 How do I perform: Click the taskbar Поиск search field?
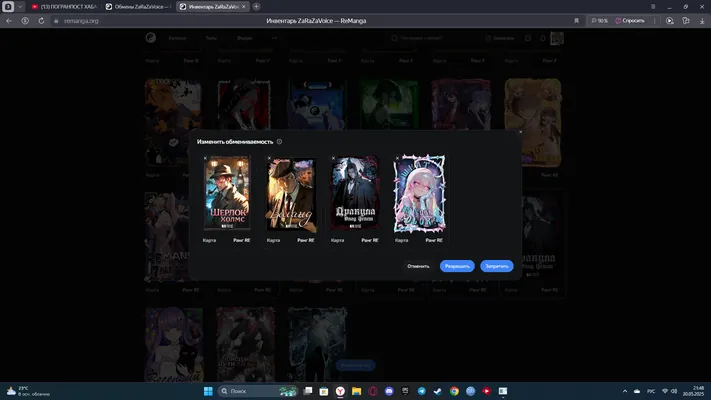[x=258, y=391]
